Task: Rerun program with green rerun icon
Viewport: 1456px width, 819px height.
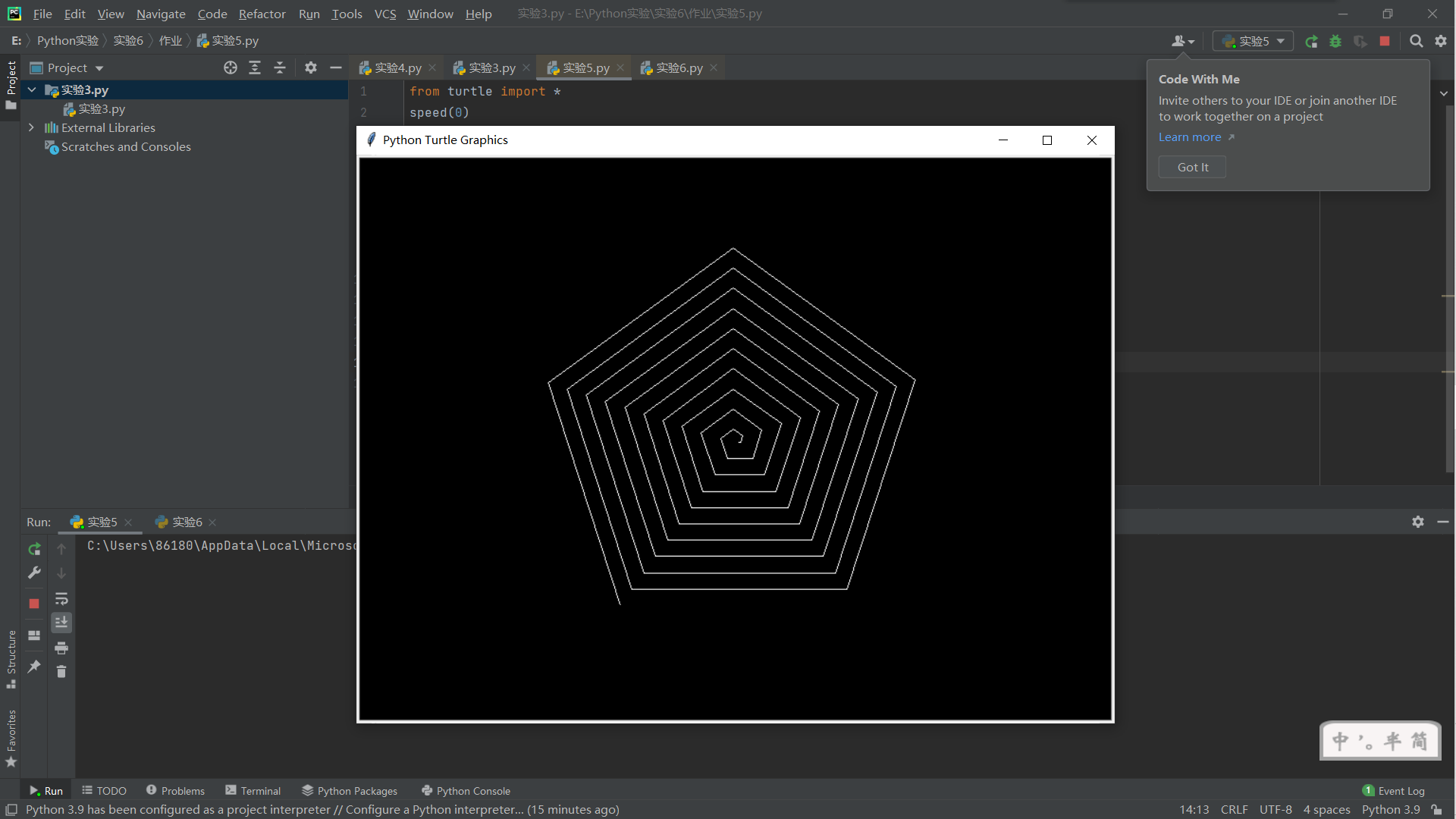Action: point(34,549)
